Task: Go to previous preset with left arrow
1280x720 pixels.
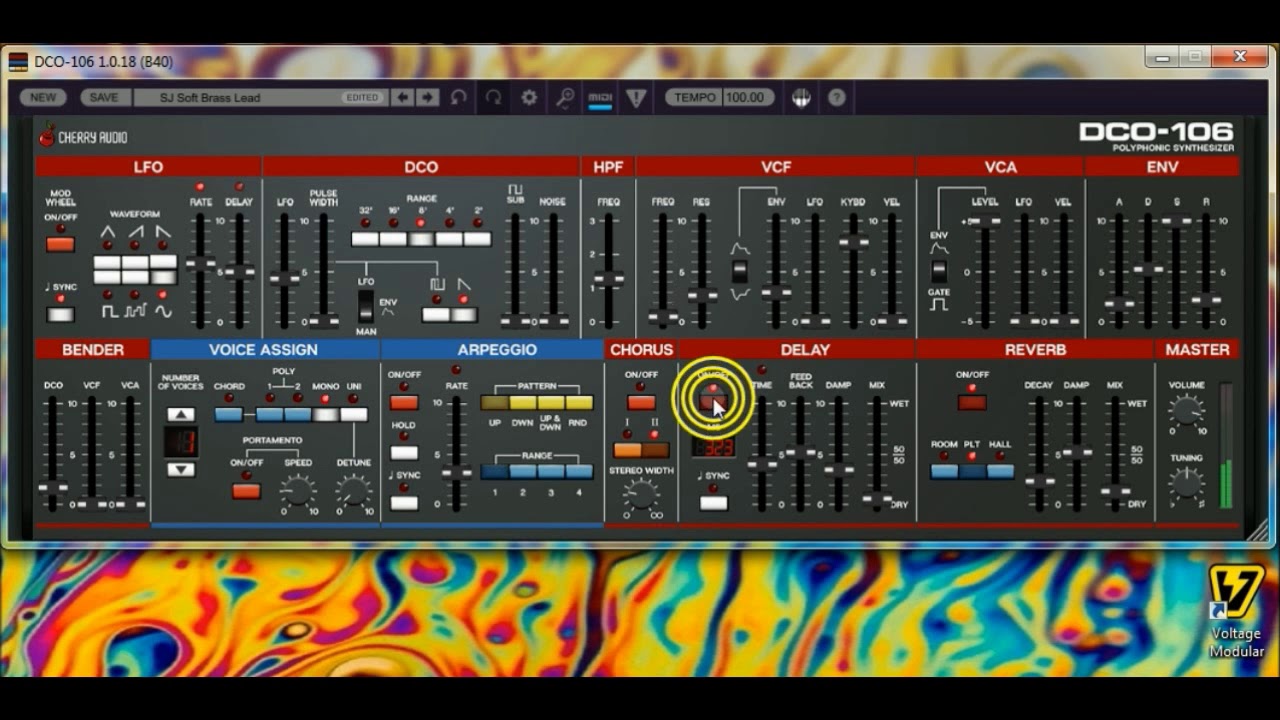Action: (x=402, y=97)
